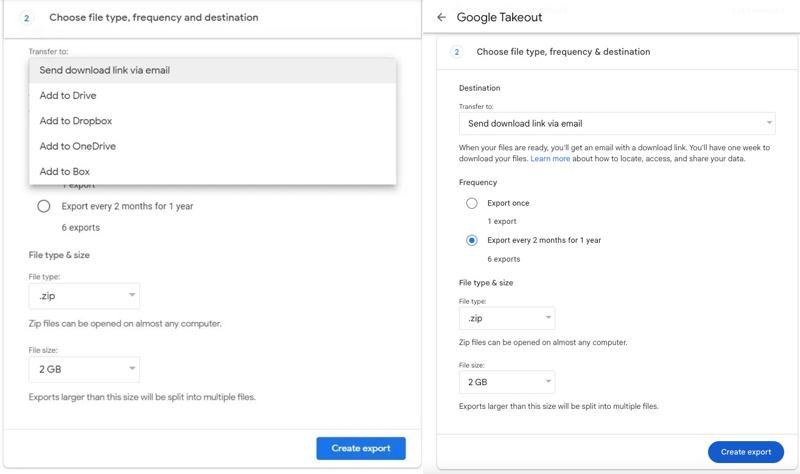Expand the 2 GB file size dropdown in left panel
The image size is (800, 474).
click(x=84, y=369)
